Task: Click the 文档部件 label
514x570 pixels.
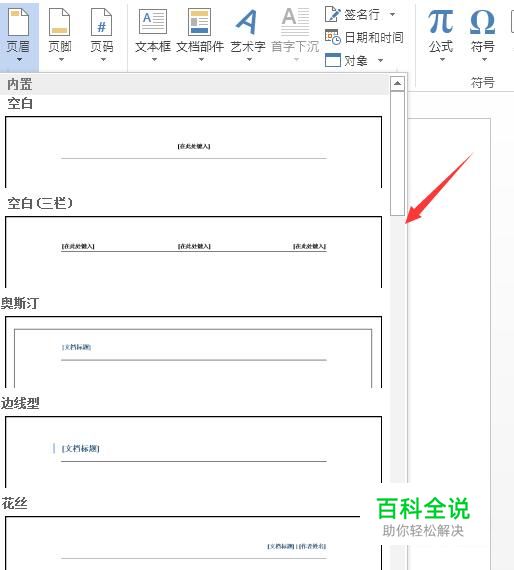Action: [x=200, y=47]
